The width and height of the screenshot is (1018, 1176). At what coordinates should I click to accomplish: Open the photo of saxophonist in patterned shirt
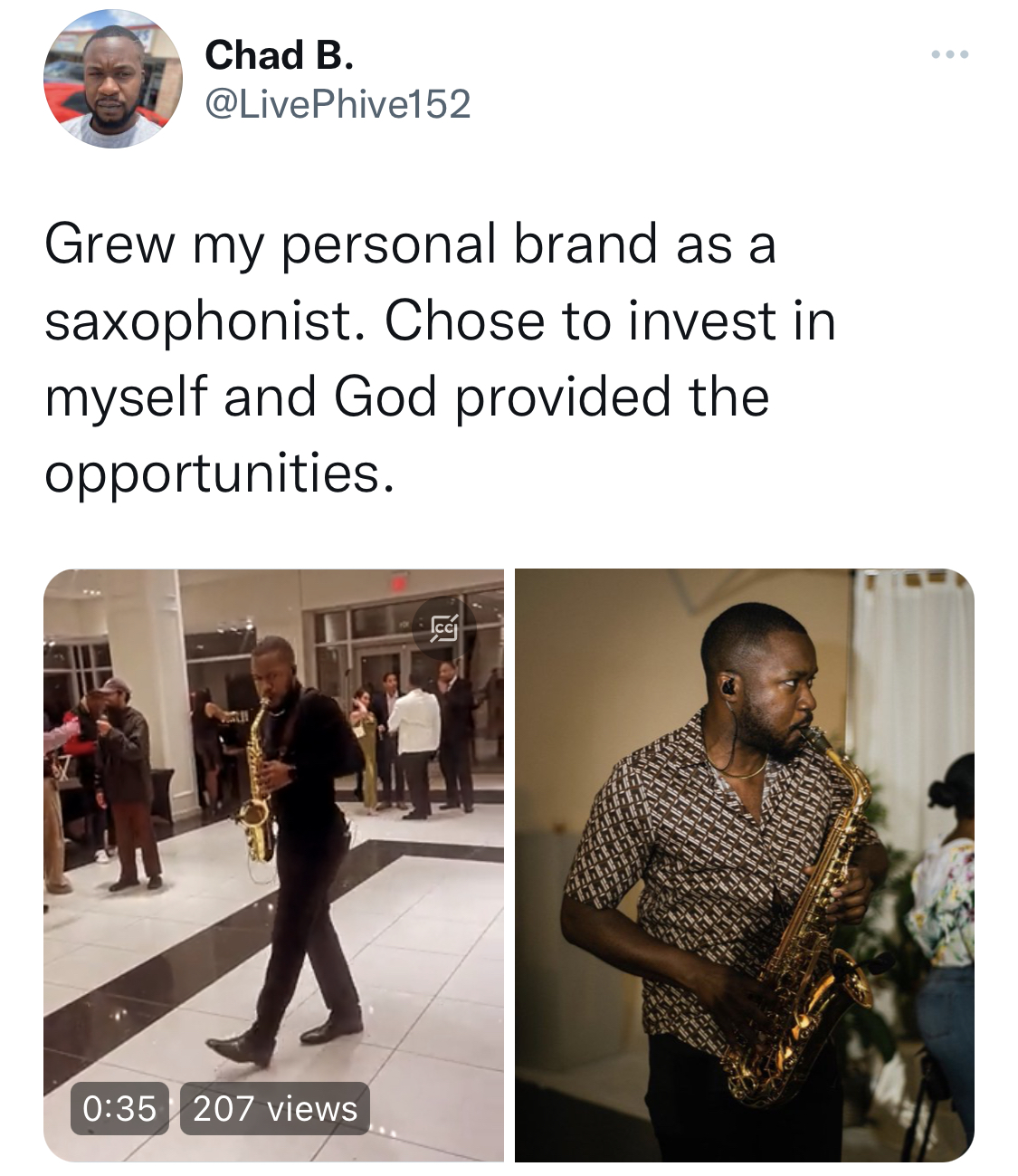(x=745, y=865)
